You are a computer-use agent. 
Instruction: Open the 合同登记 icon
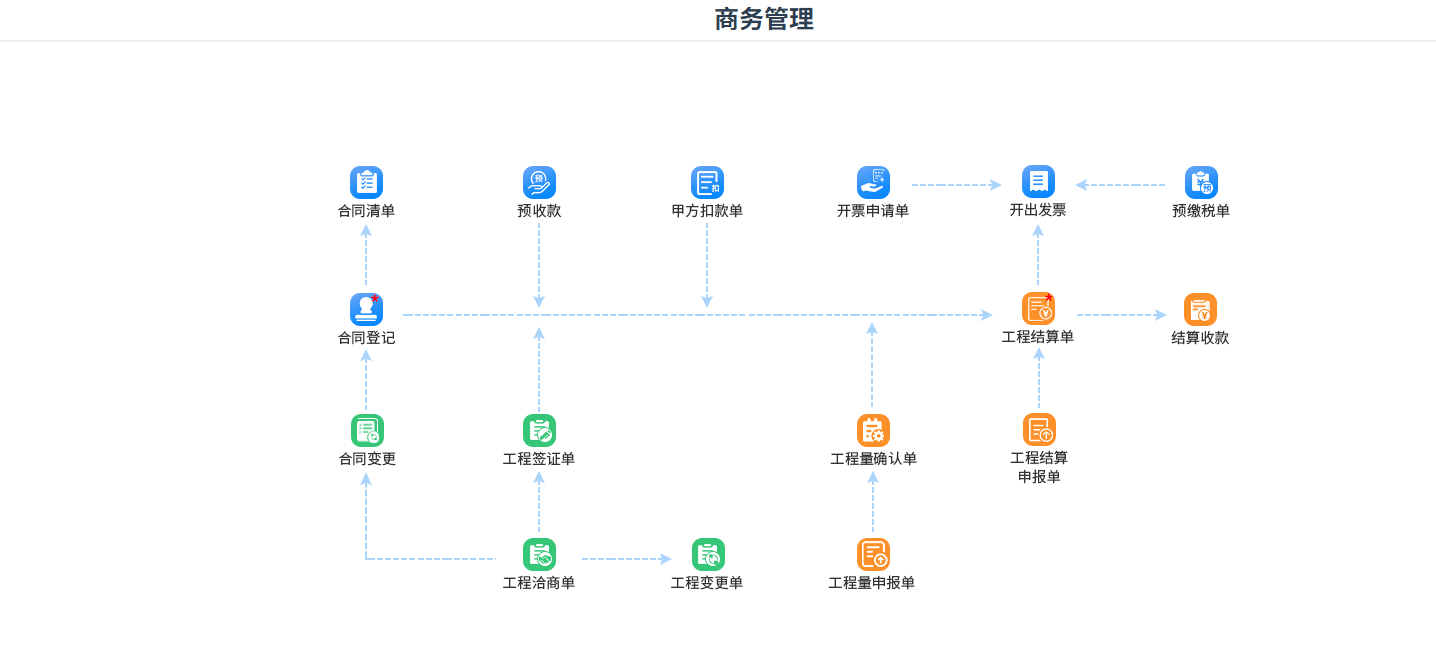(x=366, y=309)
